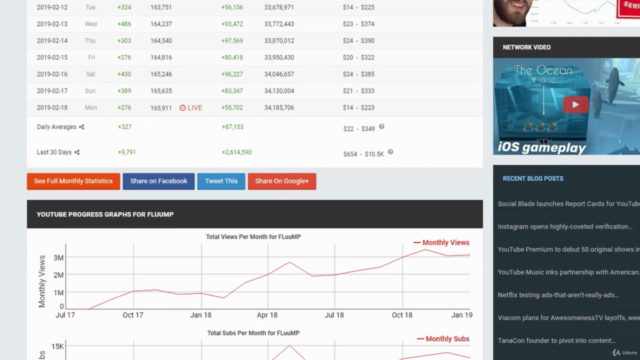640x360 pixels.
Task: Click the bearded man thumbnail at top right
Action: 513,13
